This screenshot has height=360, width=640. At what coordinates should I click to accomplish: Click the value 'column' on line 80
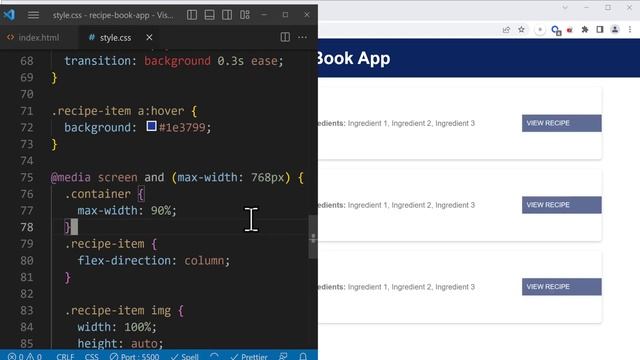point(204,260)
